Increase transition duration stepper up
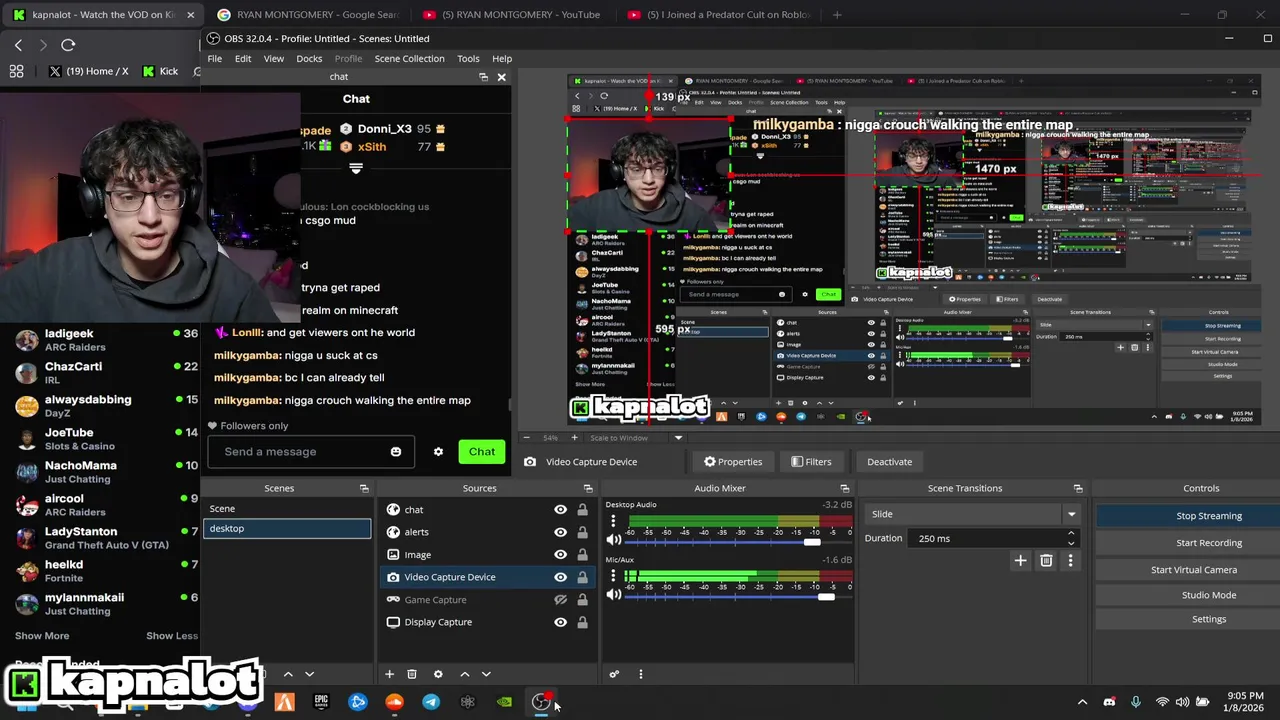The width and height of the screenshot is (1280, 720). point(1071,533)
